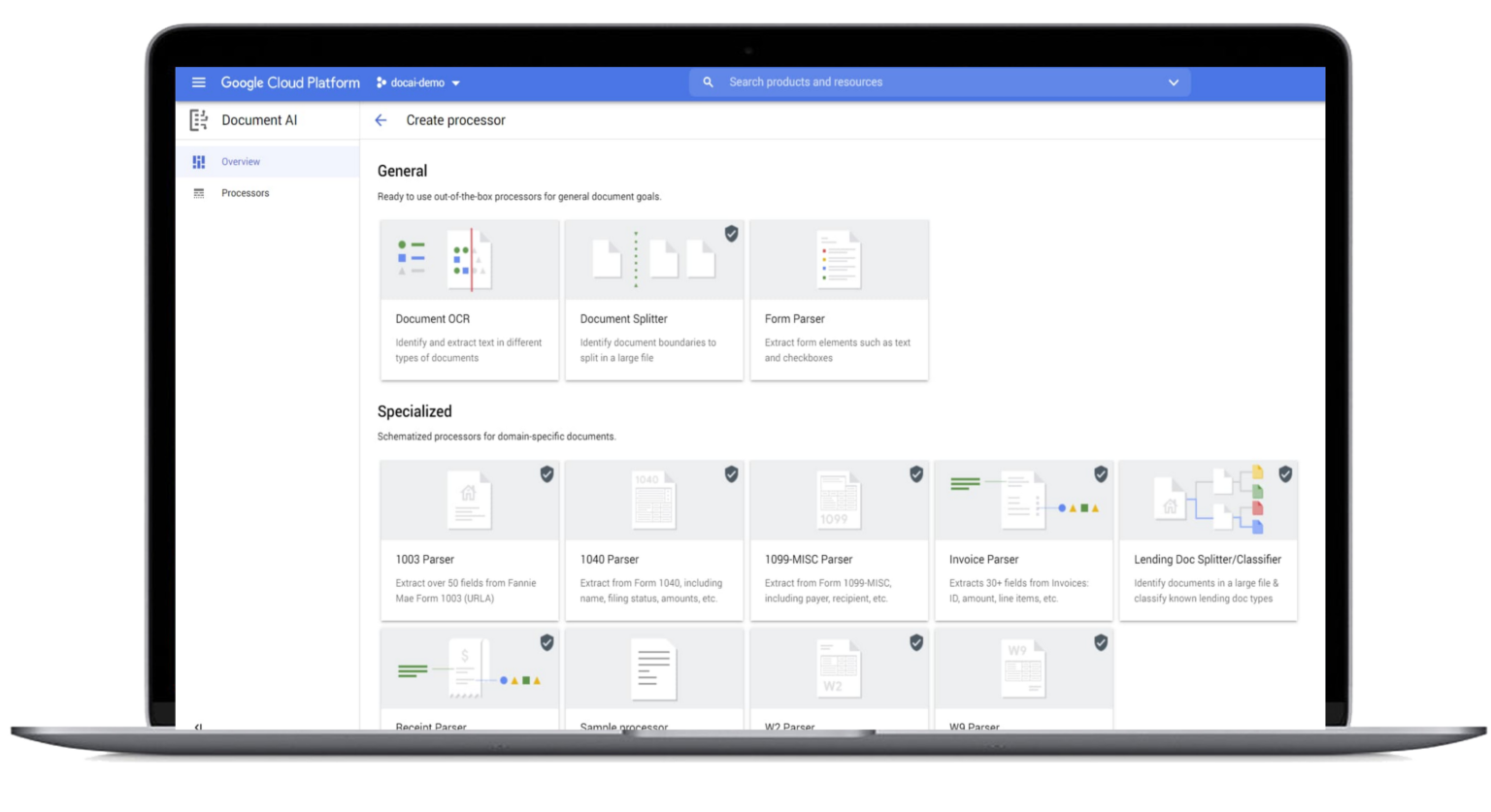Click the shield badge on W2 Parser

tap(916, 643)
